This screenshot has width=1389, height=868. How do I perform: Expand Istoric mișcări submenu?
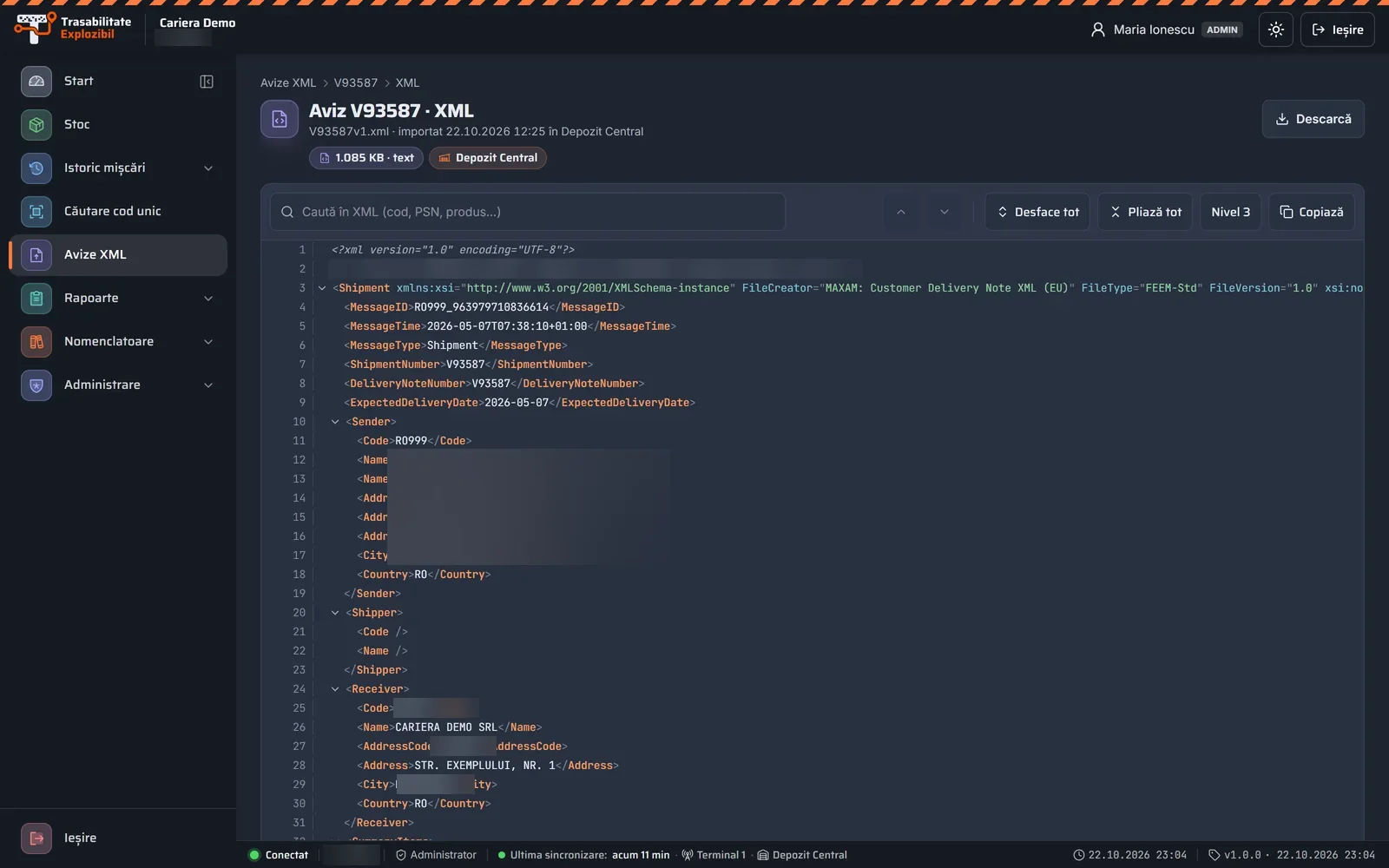[208, 168]
